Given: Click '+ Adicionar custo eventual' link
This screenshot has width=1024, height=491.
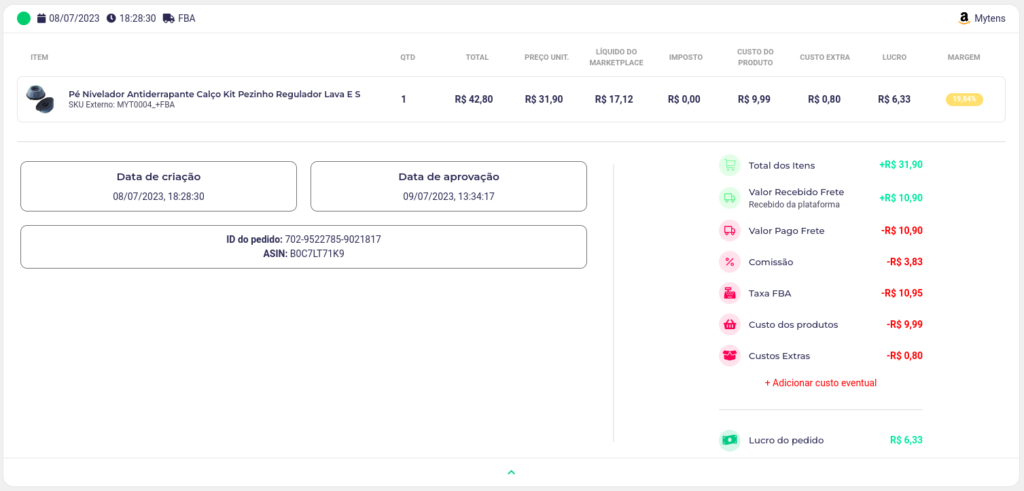Looking at the screenshot, I should pyautogui.click(x=820, y=383).
